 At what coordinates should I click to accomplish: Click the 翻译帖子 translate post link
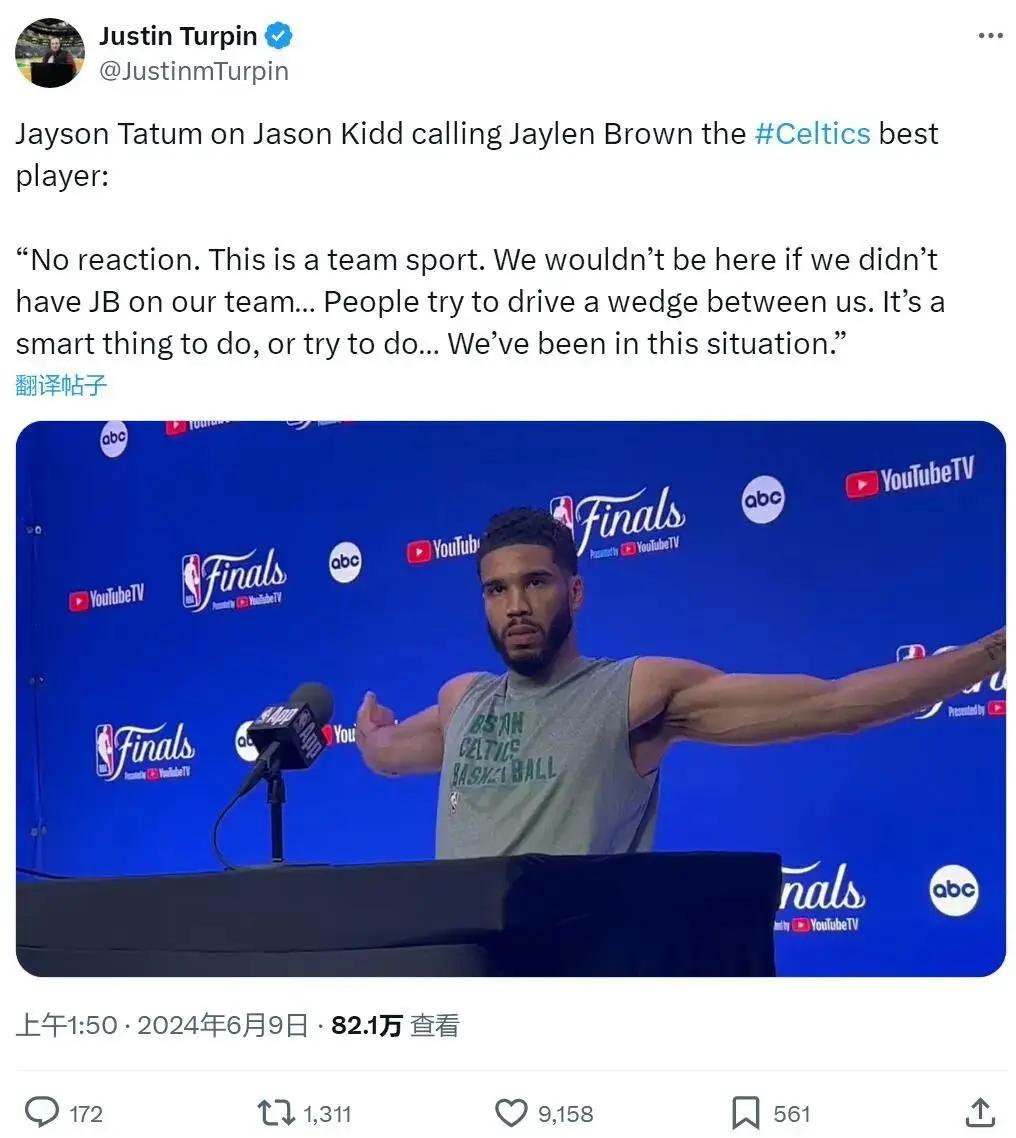61,385
